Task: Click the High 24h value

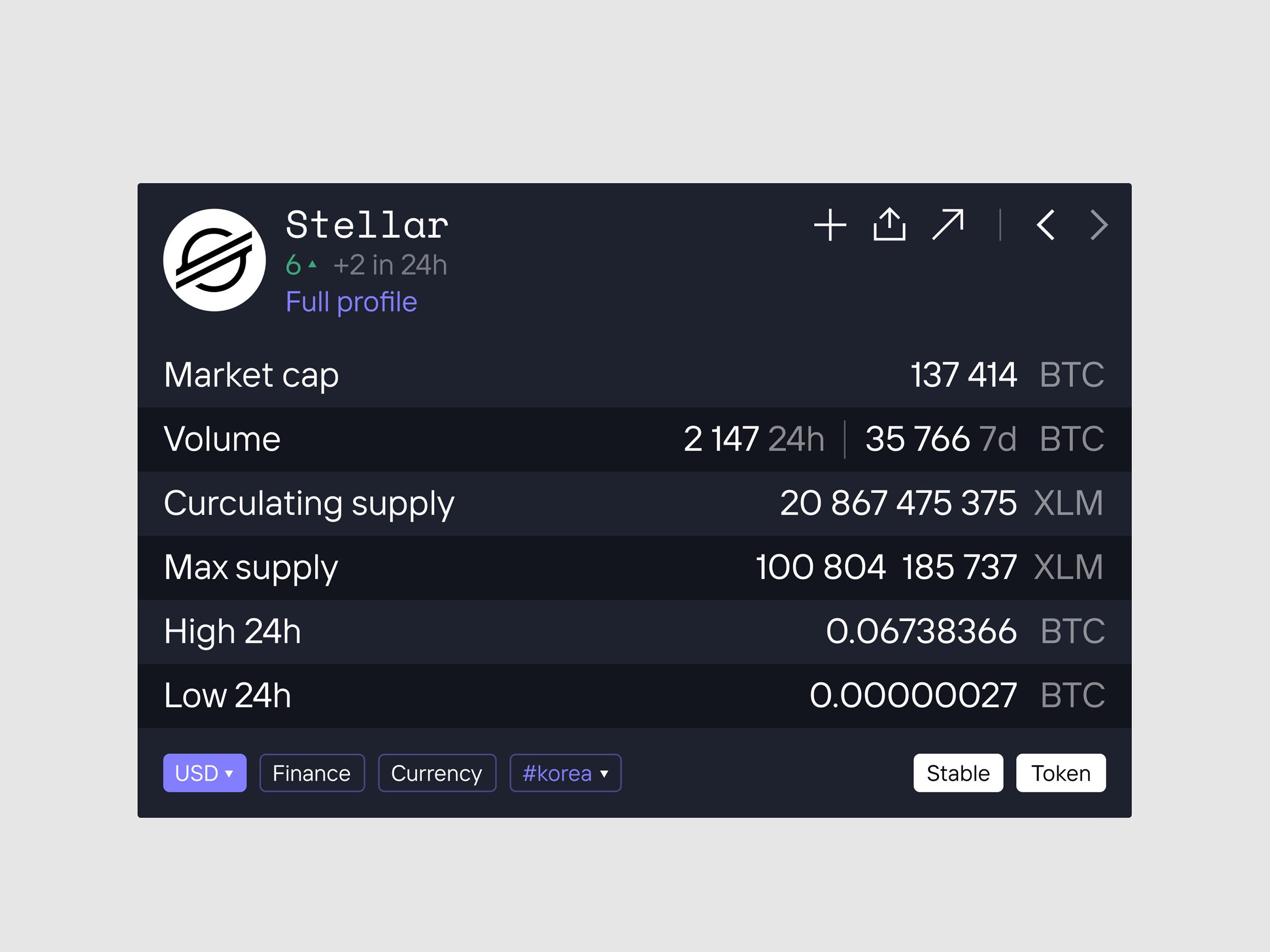Action: point(921,631)
